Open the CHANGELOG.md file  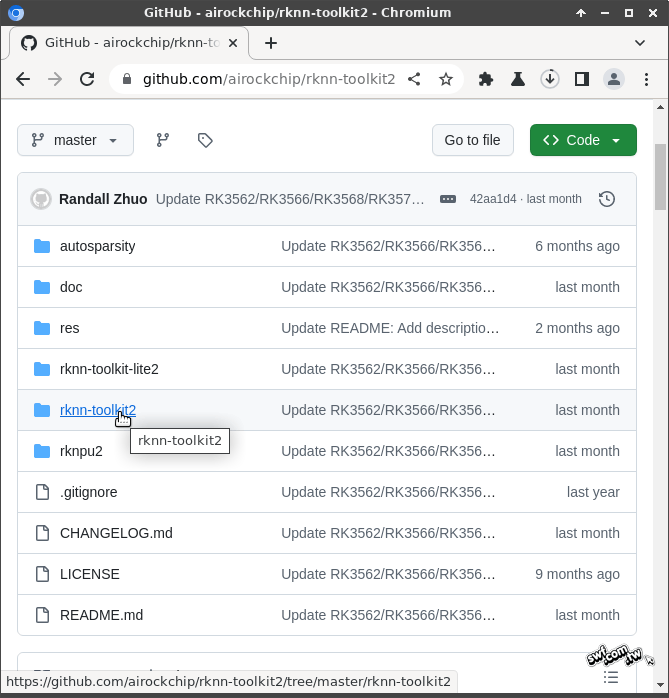coord(116,533)
